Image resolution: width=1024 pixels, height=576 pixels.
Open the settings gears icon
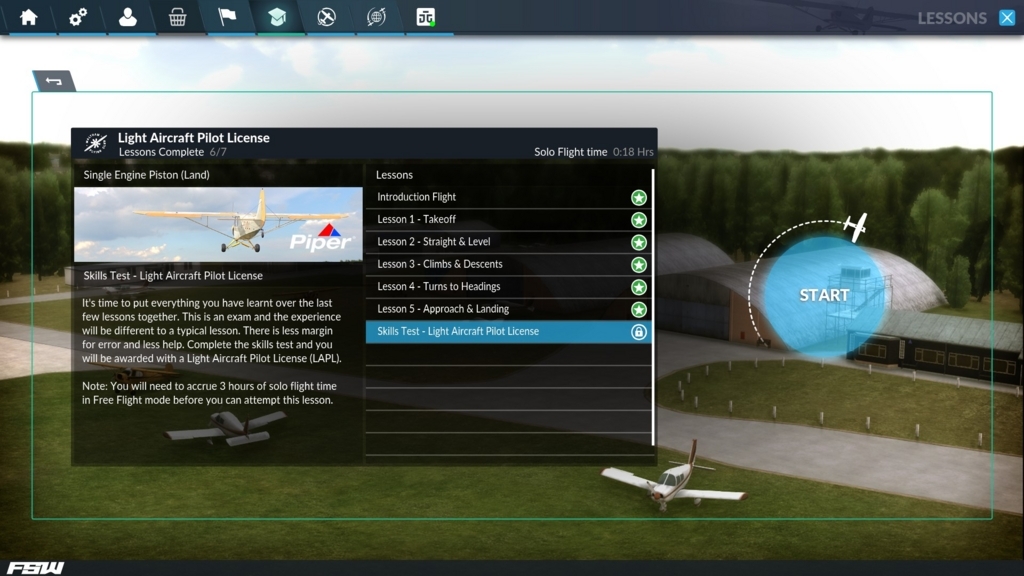[x=78, y=17]
